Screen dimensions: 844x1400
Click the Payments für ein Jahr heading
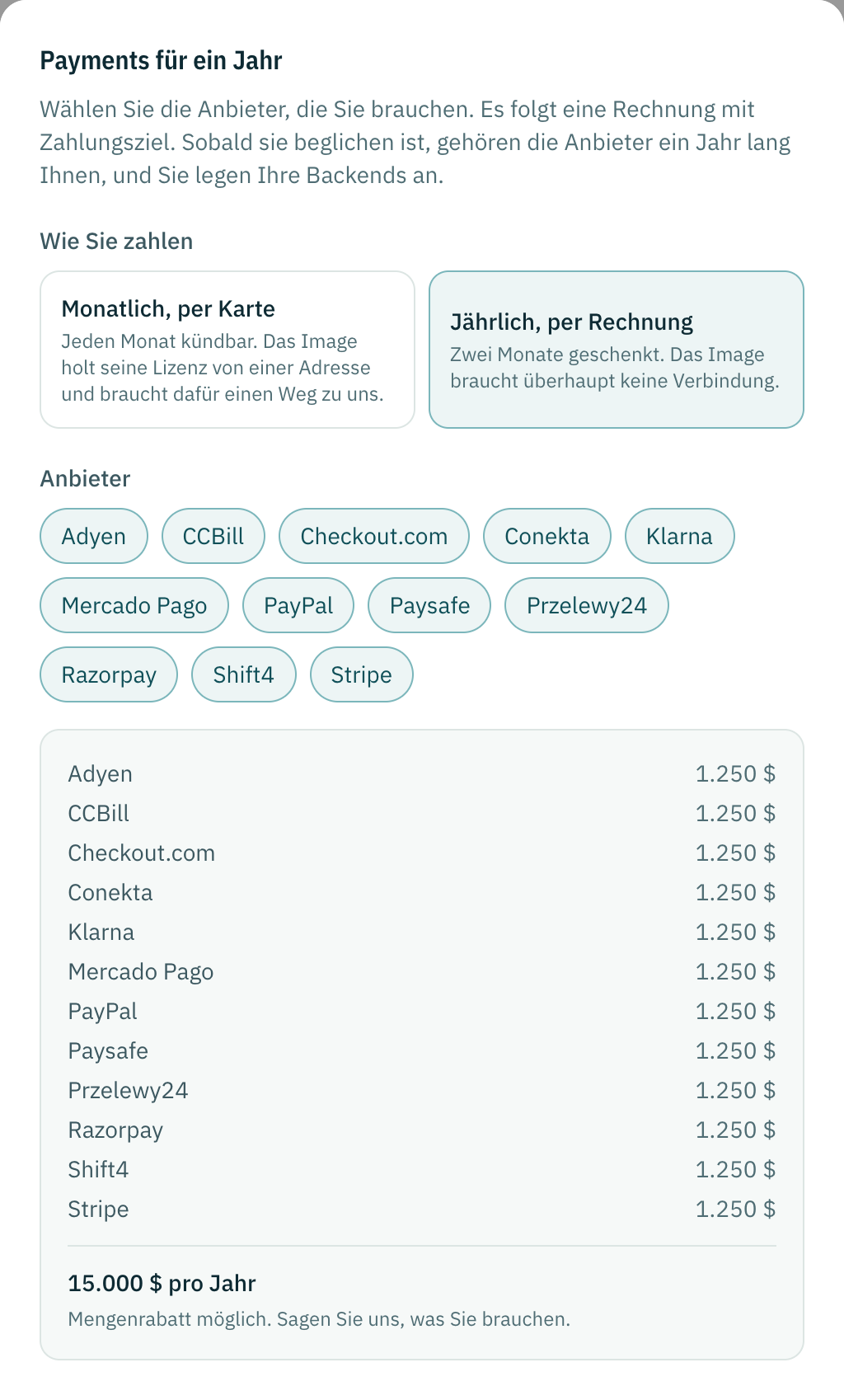pos(162,60)
